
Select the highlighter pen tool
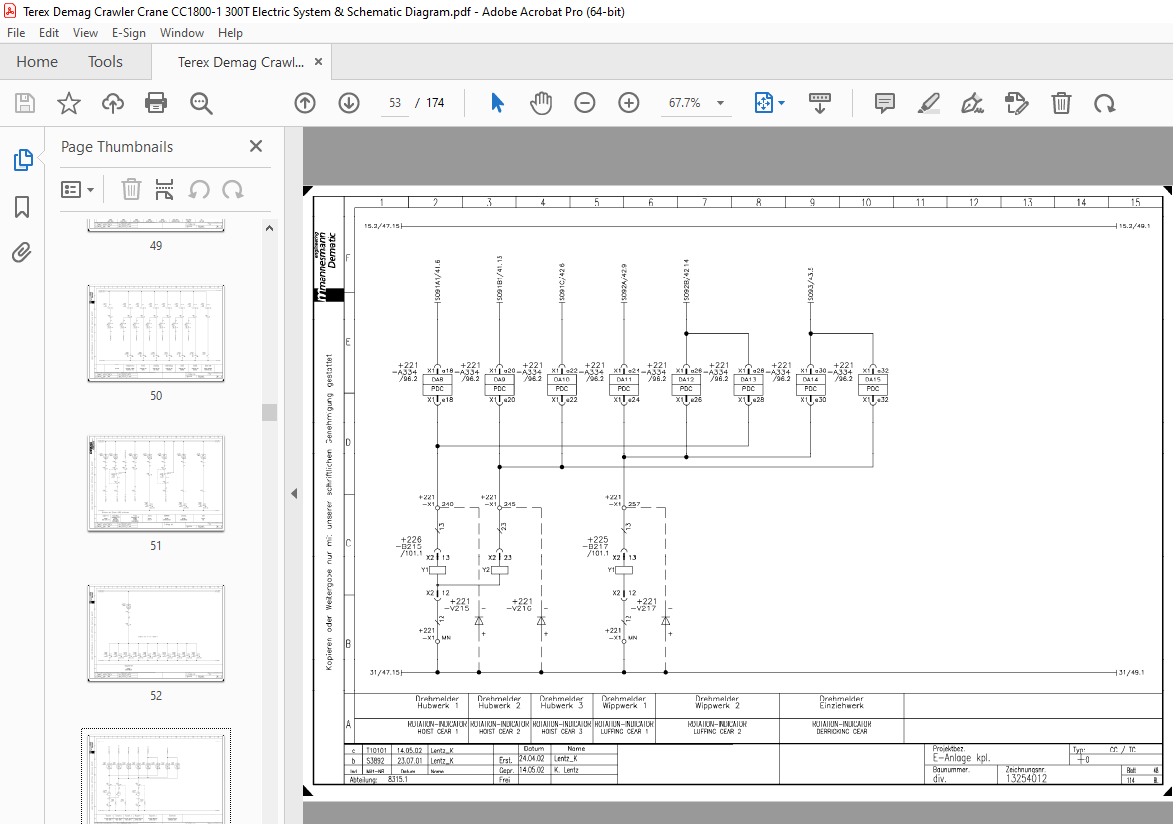[928, 103]
